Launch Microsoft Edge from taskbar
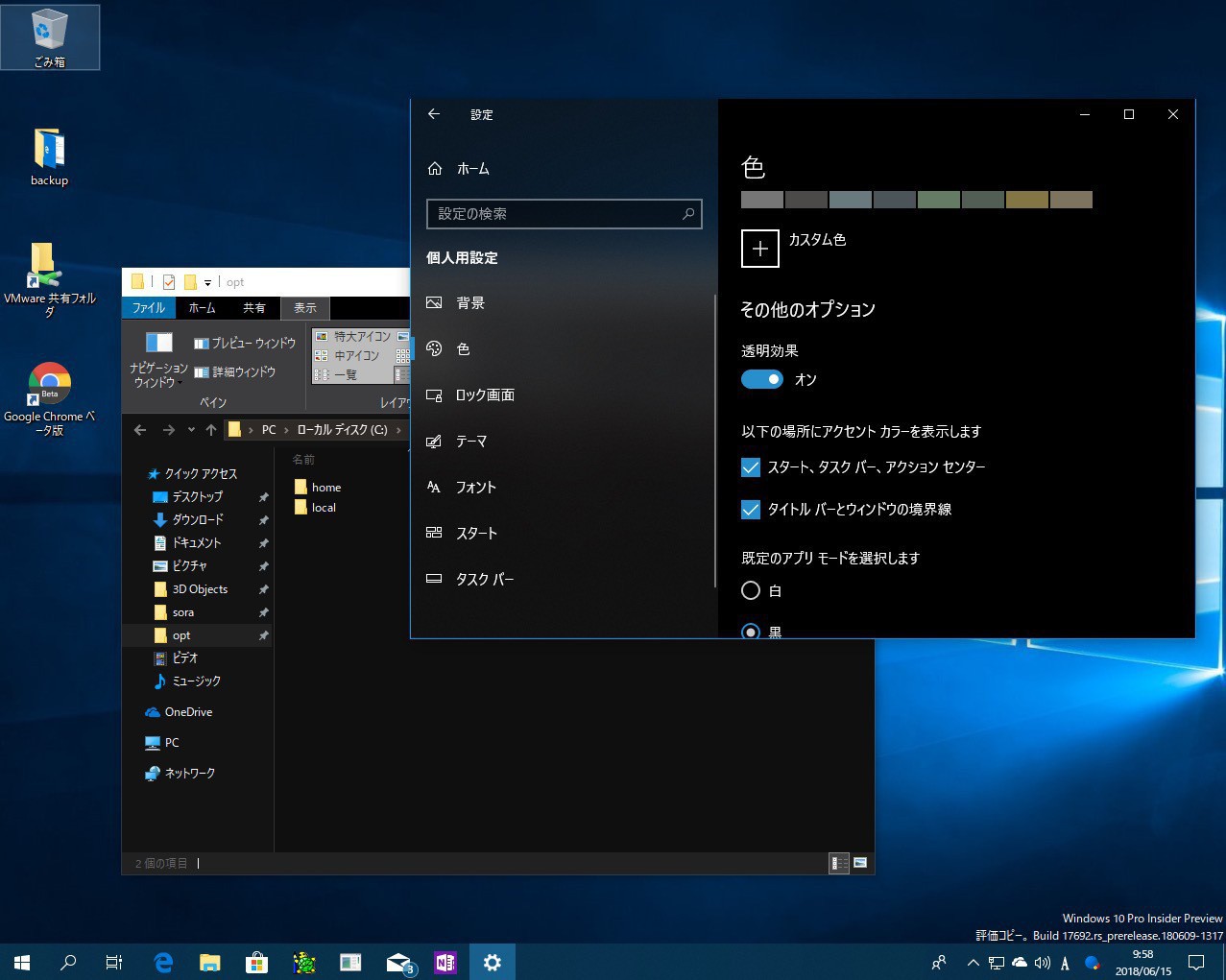This screenshot has height=980, width=1226. tap(163, 962)
